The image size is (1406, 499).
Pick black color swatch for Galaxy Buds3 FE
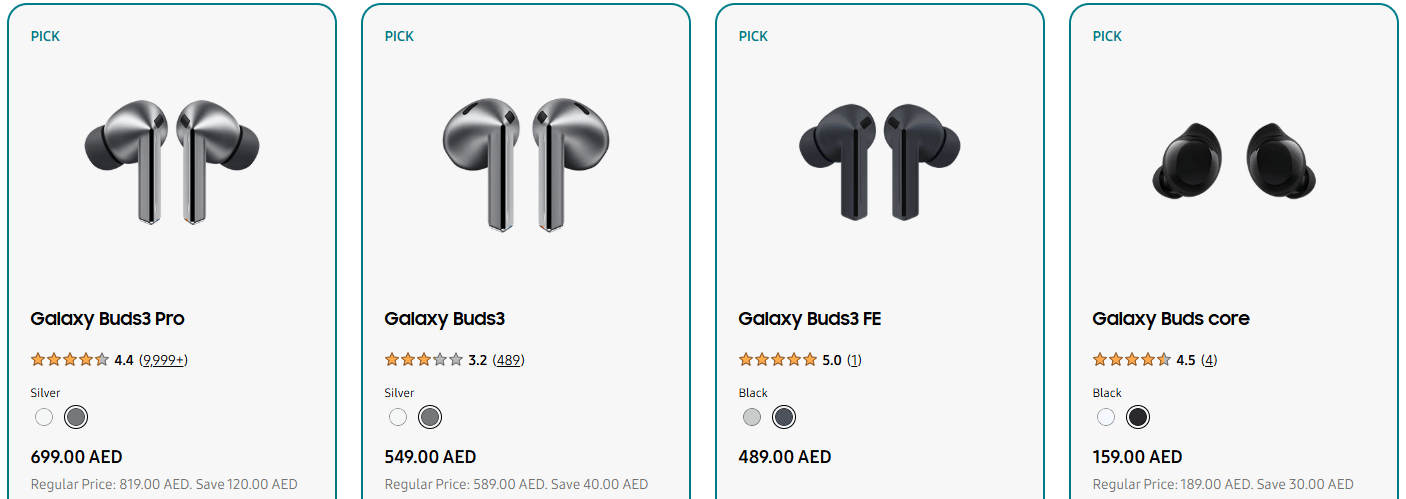click(784, 417)
